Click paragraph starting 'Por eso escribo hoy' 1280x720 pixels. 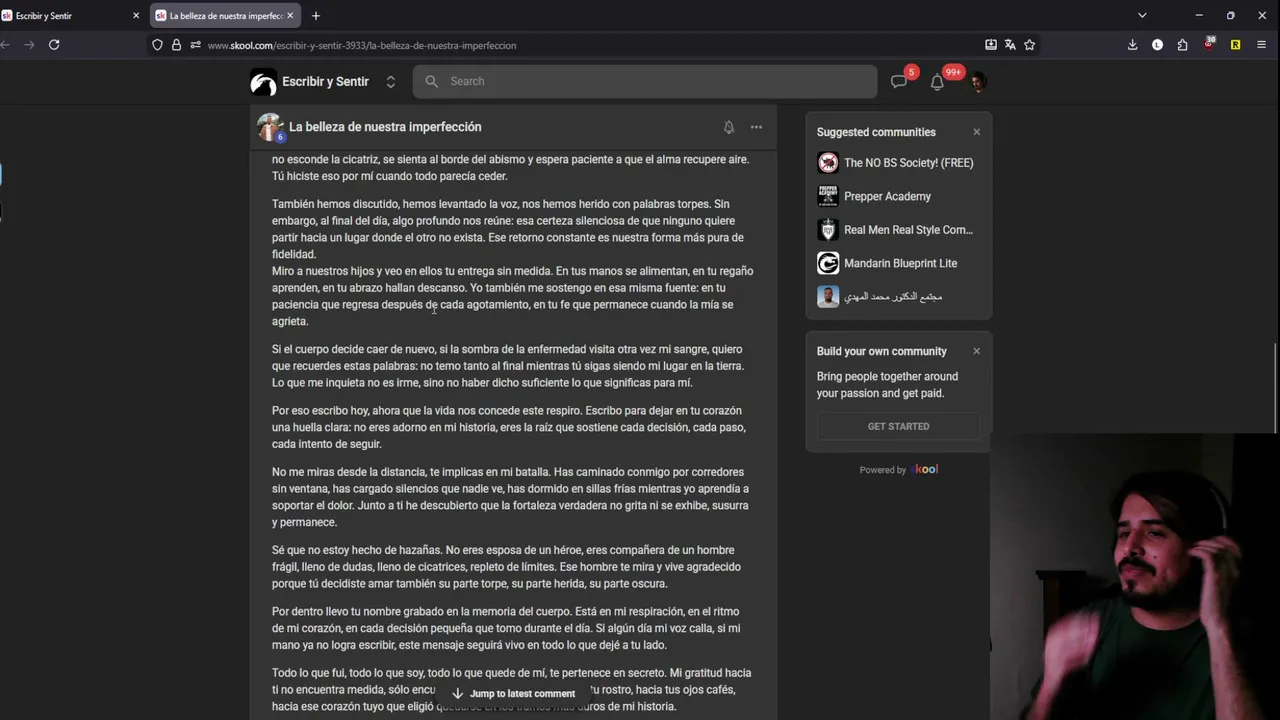click(x=510, y=427)
